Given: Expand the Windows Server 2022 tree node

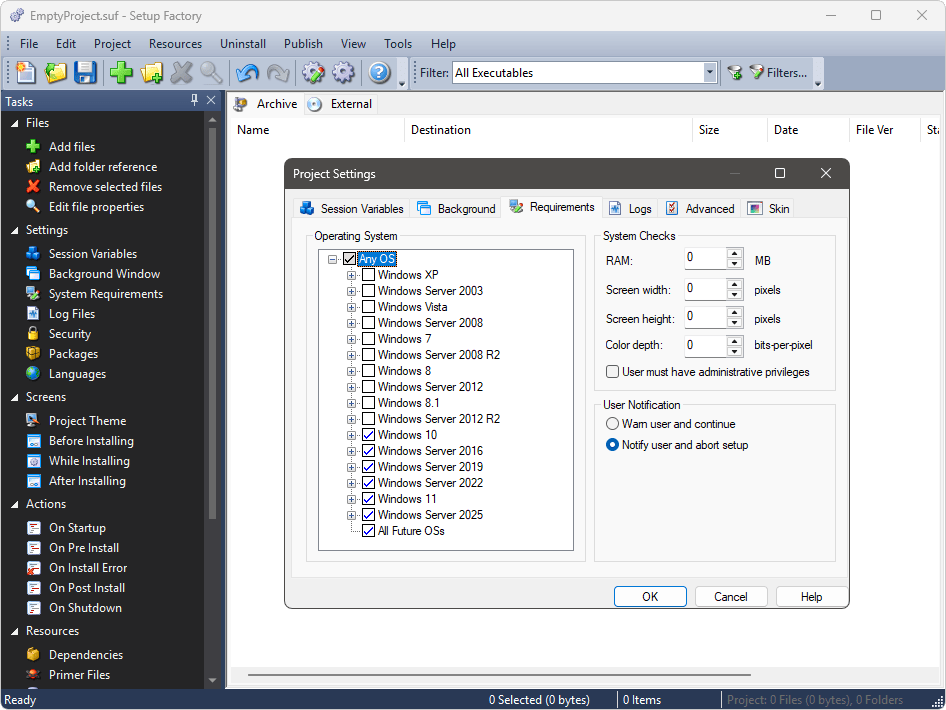Looking at the screenshot, I should pyautogui.click(x=351, y=483).
